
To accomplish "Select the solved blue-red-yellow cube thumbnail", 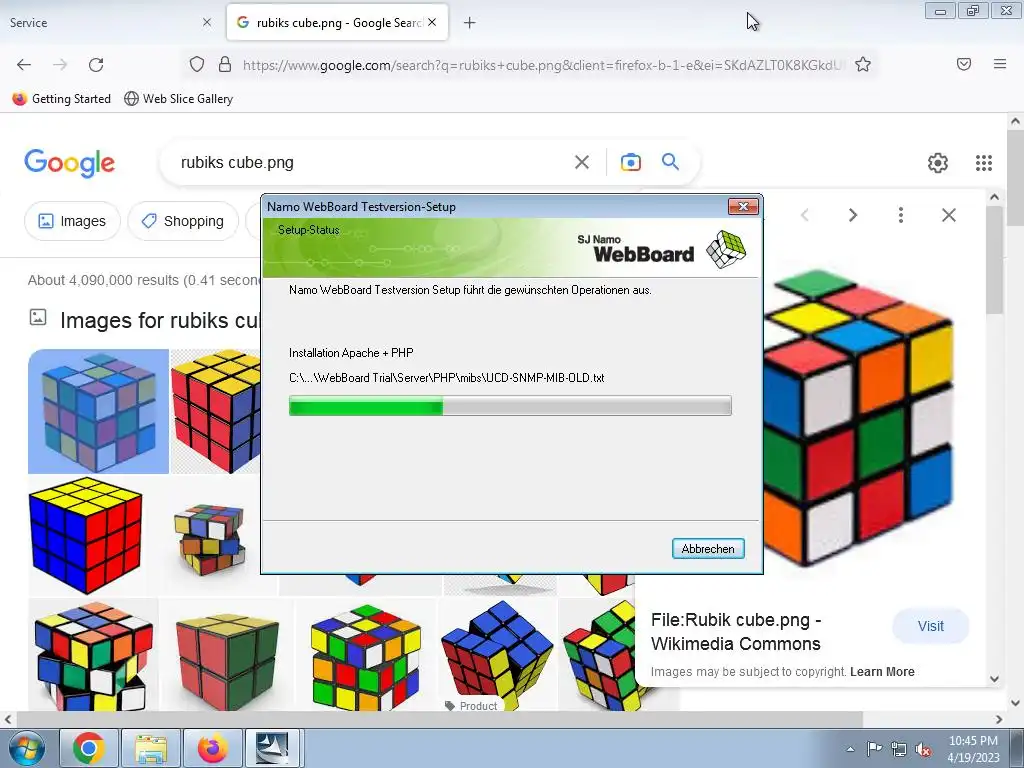I will (x=86, y=534).
